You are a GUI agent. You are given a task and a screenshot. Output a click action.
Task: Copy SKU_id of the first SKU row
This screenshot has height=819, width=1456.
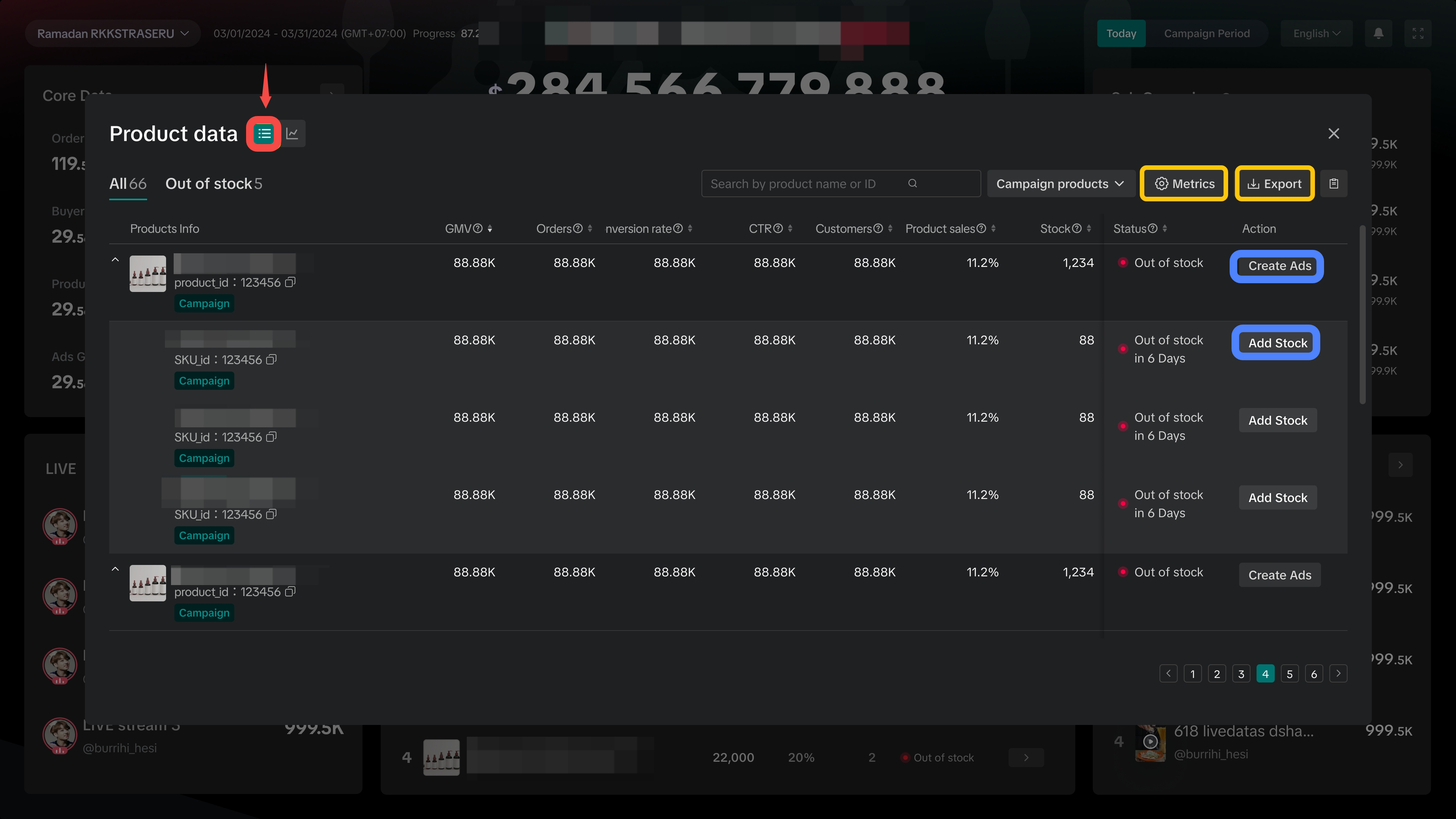coord(271,359)
